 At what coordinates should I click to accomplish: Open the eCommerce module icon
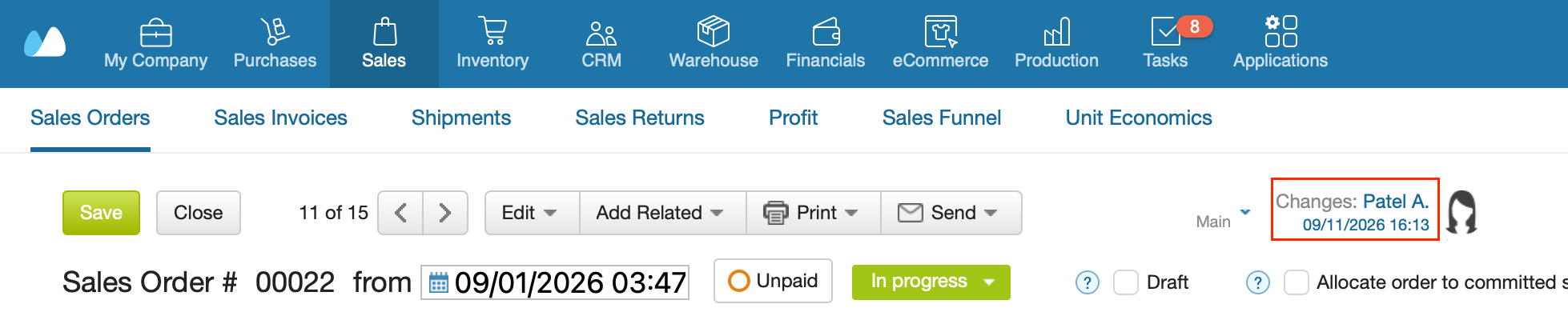[941, 31]
